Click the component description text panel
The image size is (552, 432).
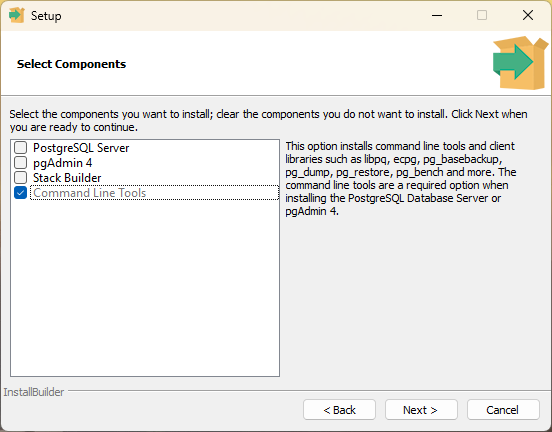tap(401, 179)
